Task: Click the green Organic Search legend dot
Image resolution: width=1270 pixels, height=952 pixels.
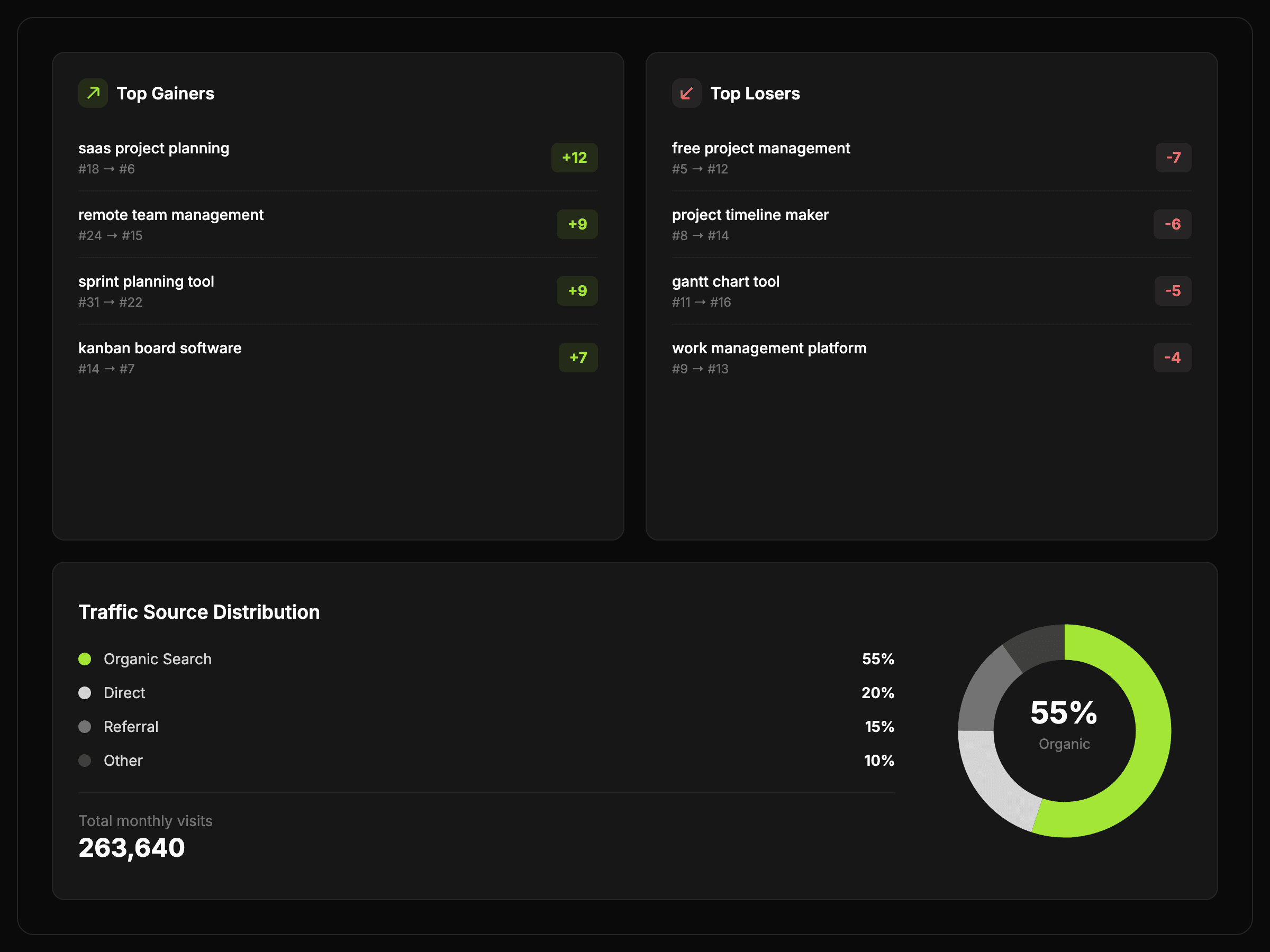Action: [84, 659]
